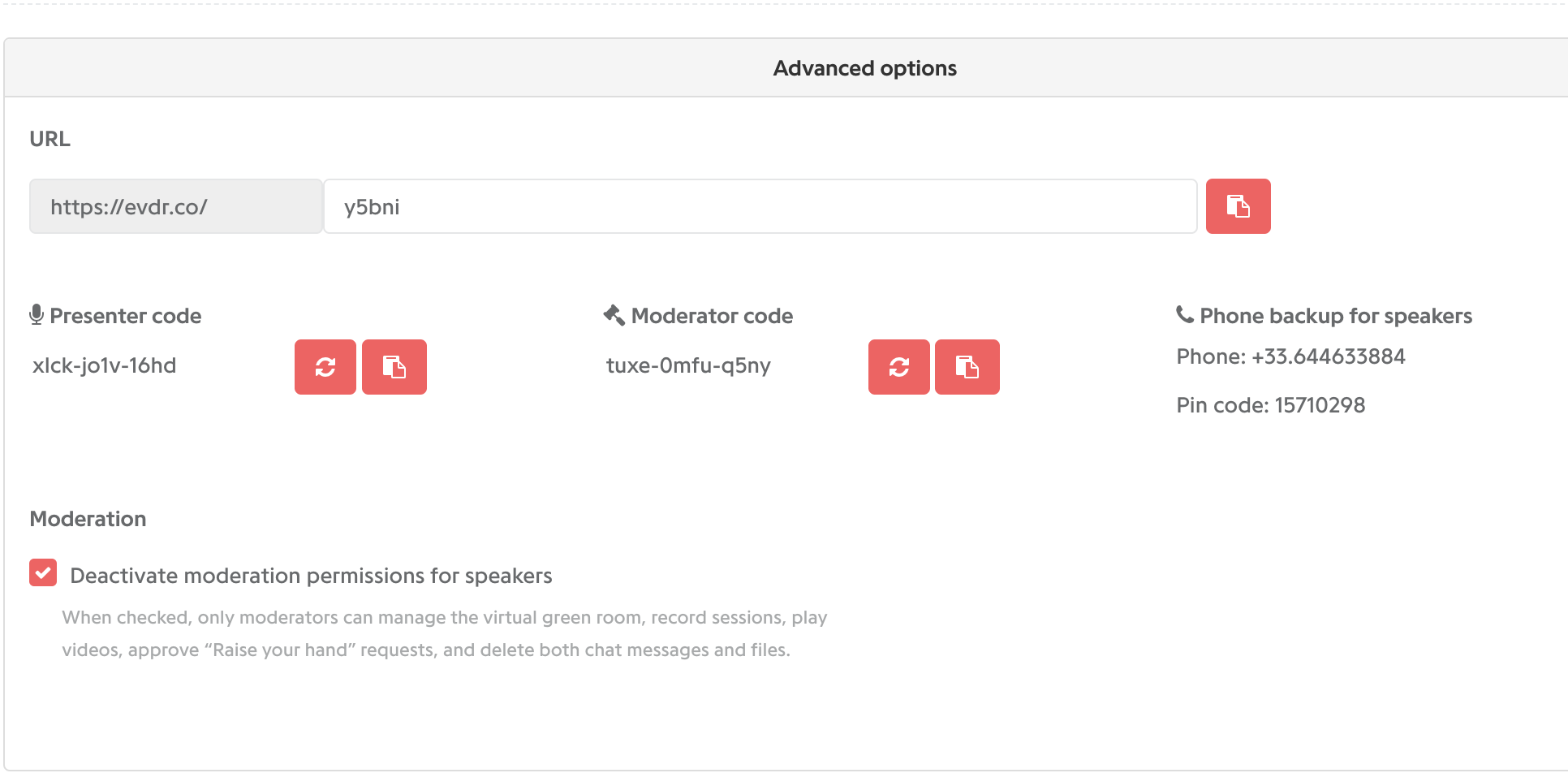Click the moderation help description text
Screen dimensions: 1568x773
(445, 633)
